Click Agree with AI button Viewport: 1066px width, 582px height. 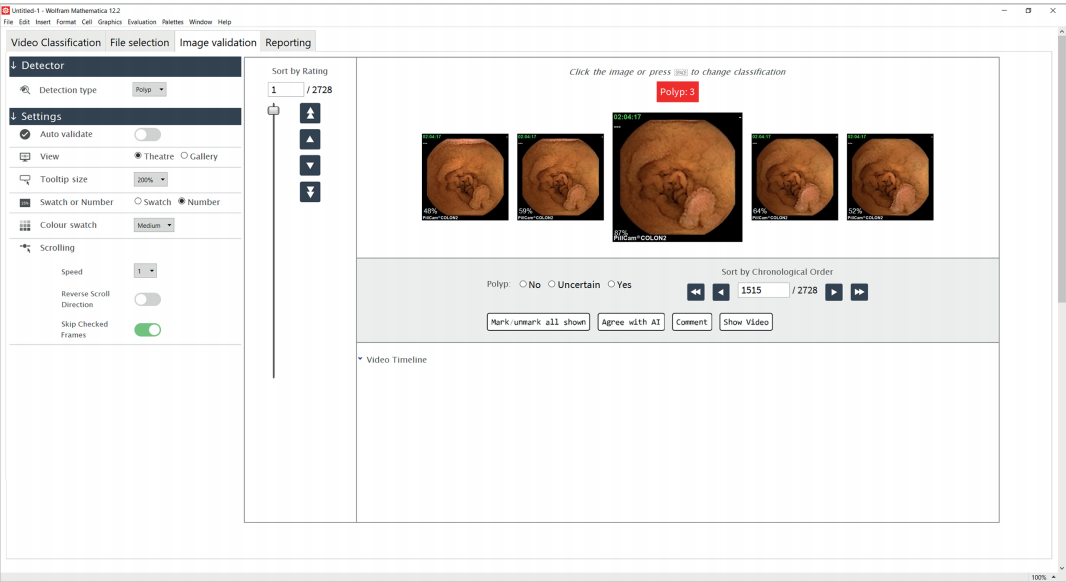pyautogui.click(x=631, y=322)
